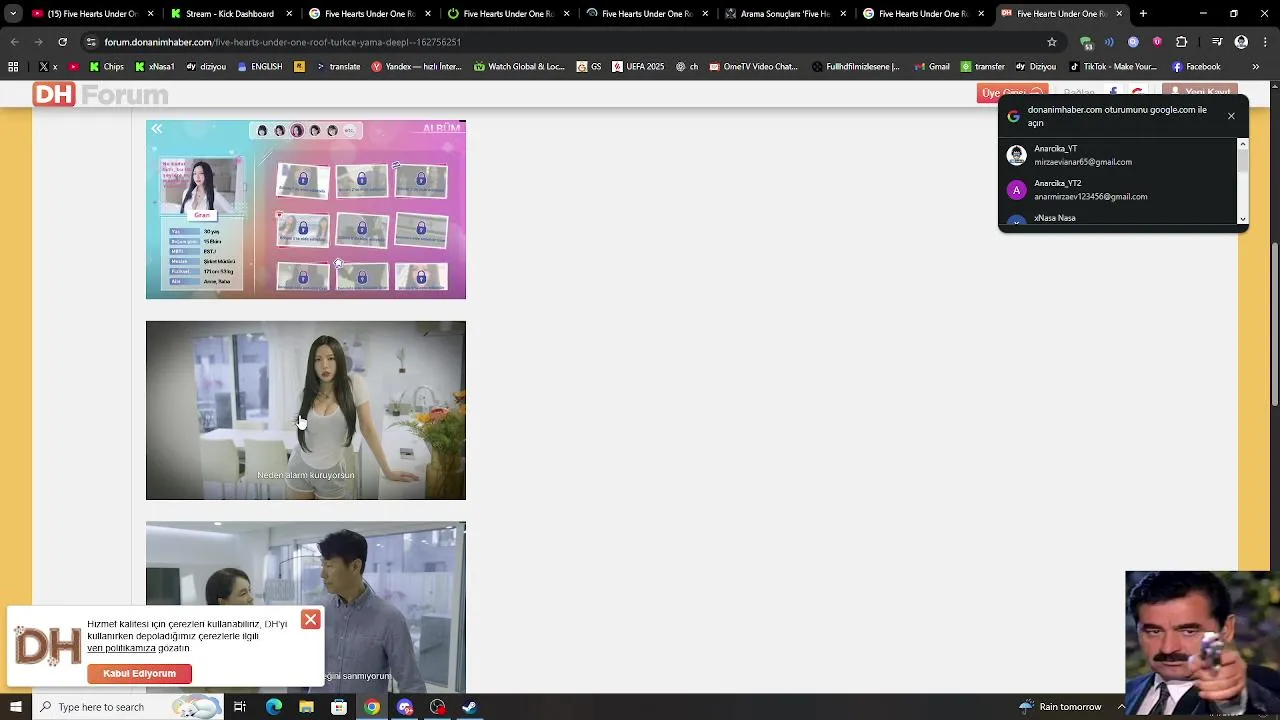The height and width of the screenshot is (720, 1280).
Task: Open the translate bookmark
Action: [338, 67]
